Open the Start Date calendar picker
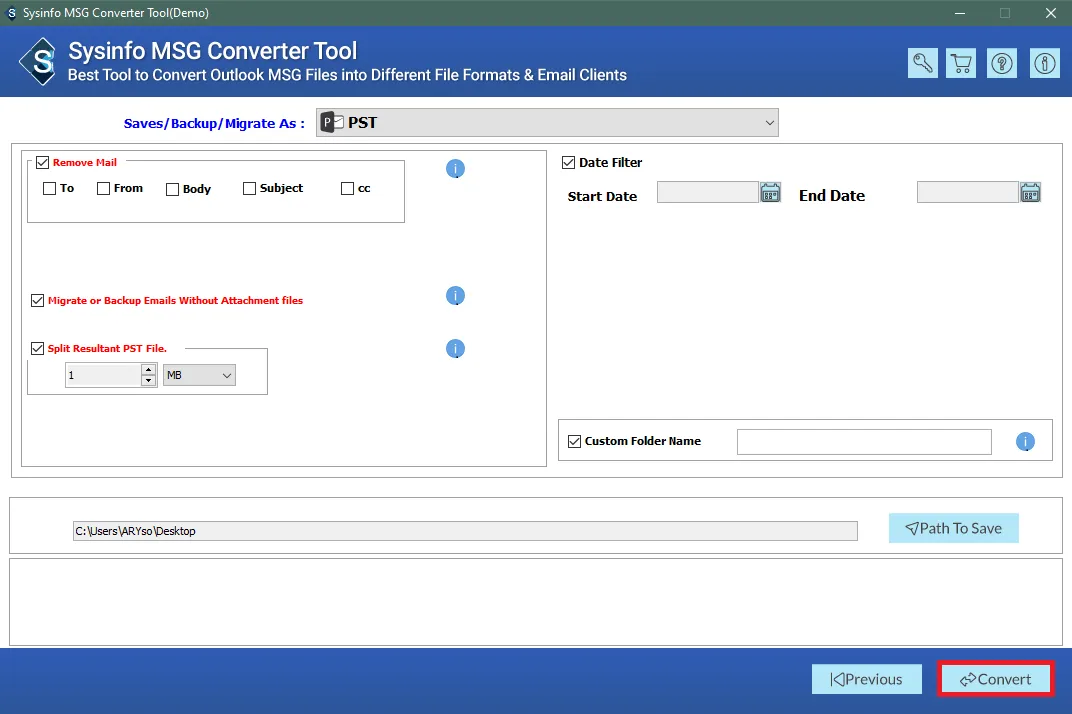This screenshot has width=1072, height=714. point(770,192)
